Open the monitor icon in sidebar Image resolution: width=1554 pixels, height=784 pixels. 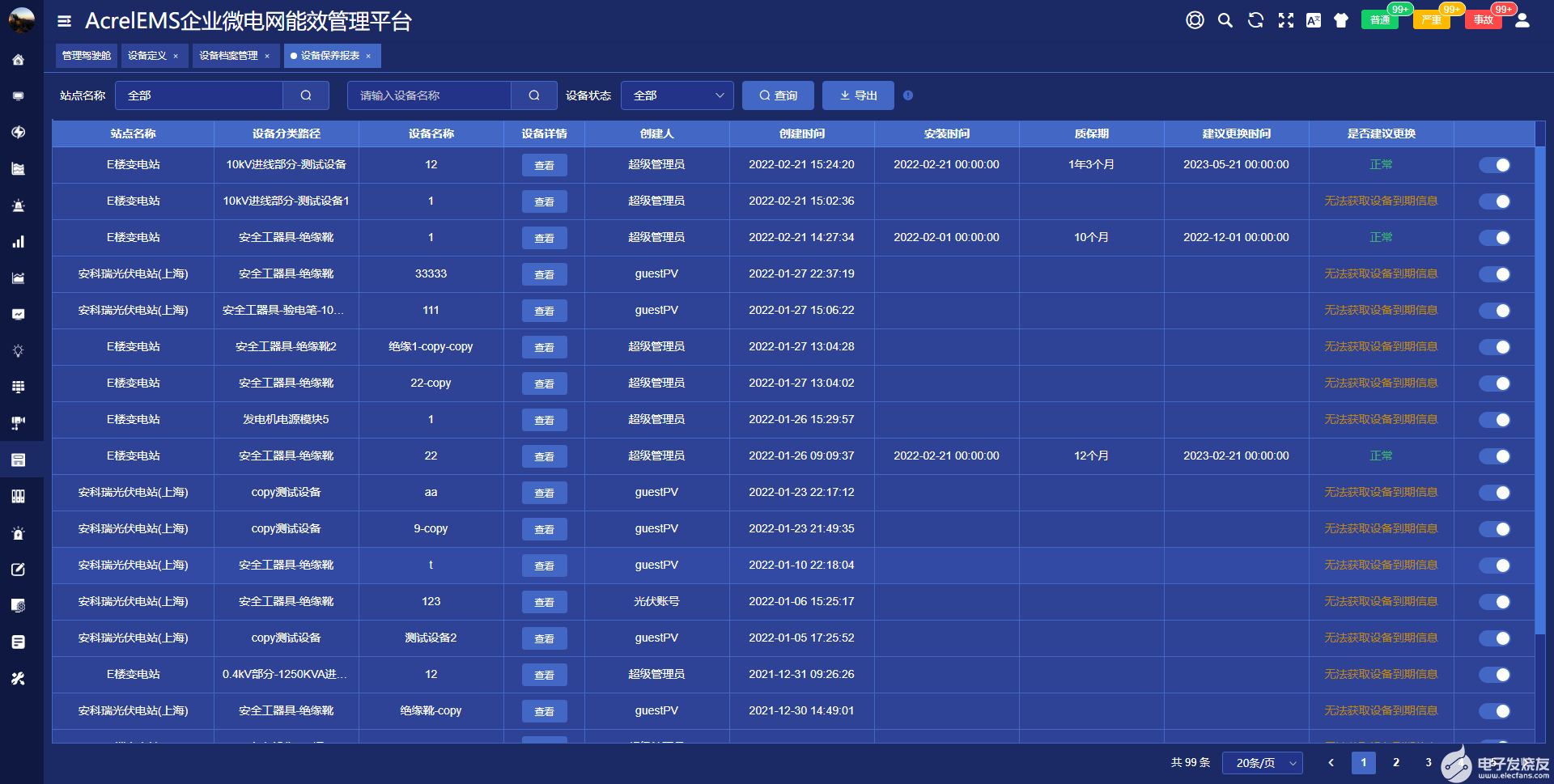[18, 96]
